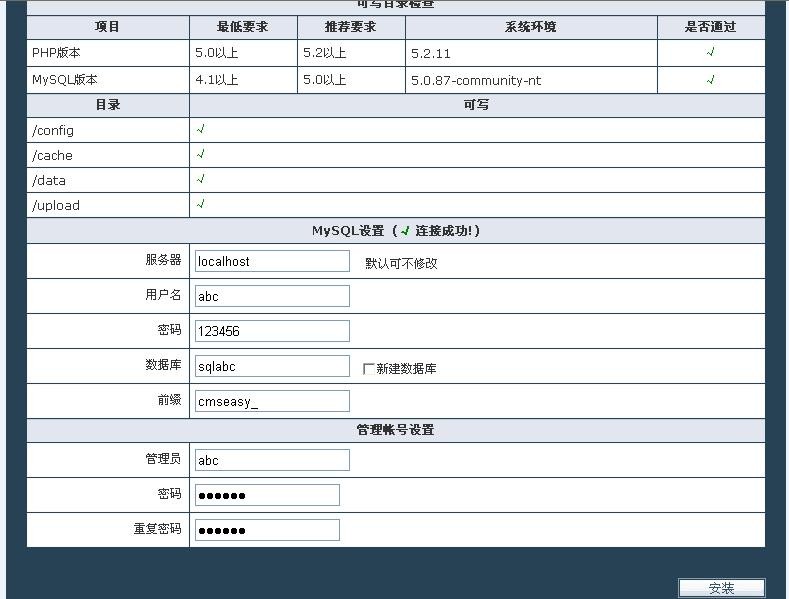Click the /upload writable checkmark
789x599 pixels.
(x=201, y=204)
